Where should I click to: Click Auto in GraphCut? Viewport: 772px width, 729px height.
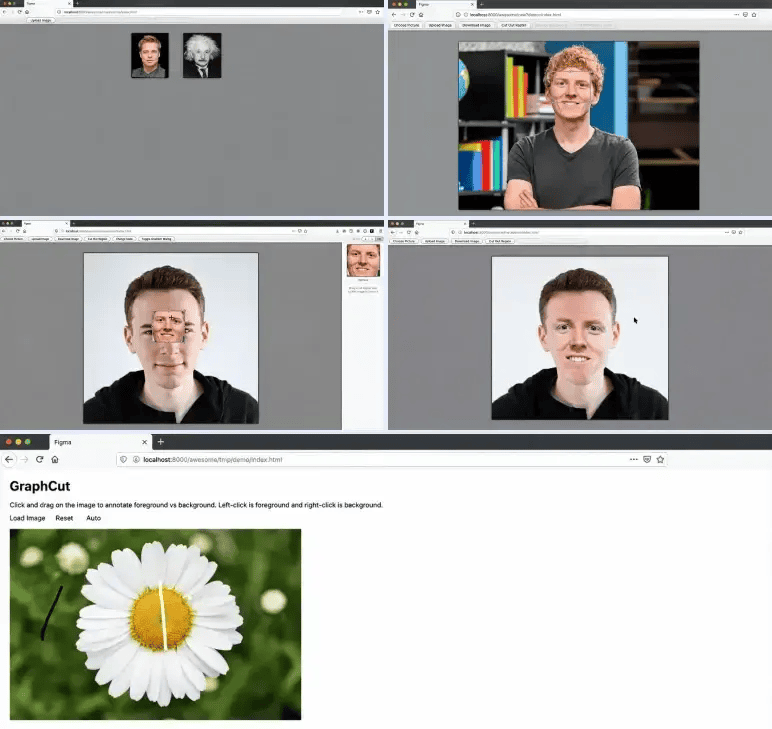point(94,518)
